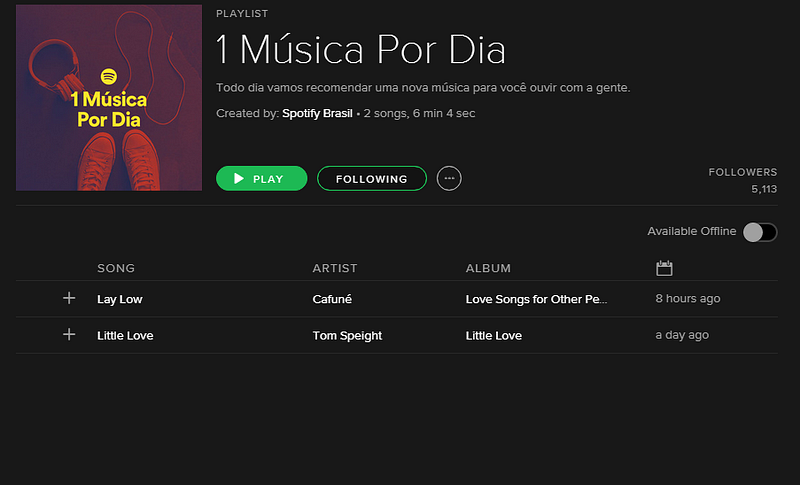Unfollow playlist via Following button
800x485 pixels.
[371, 178]
